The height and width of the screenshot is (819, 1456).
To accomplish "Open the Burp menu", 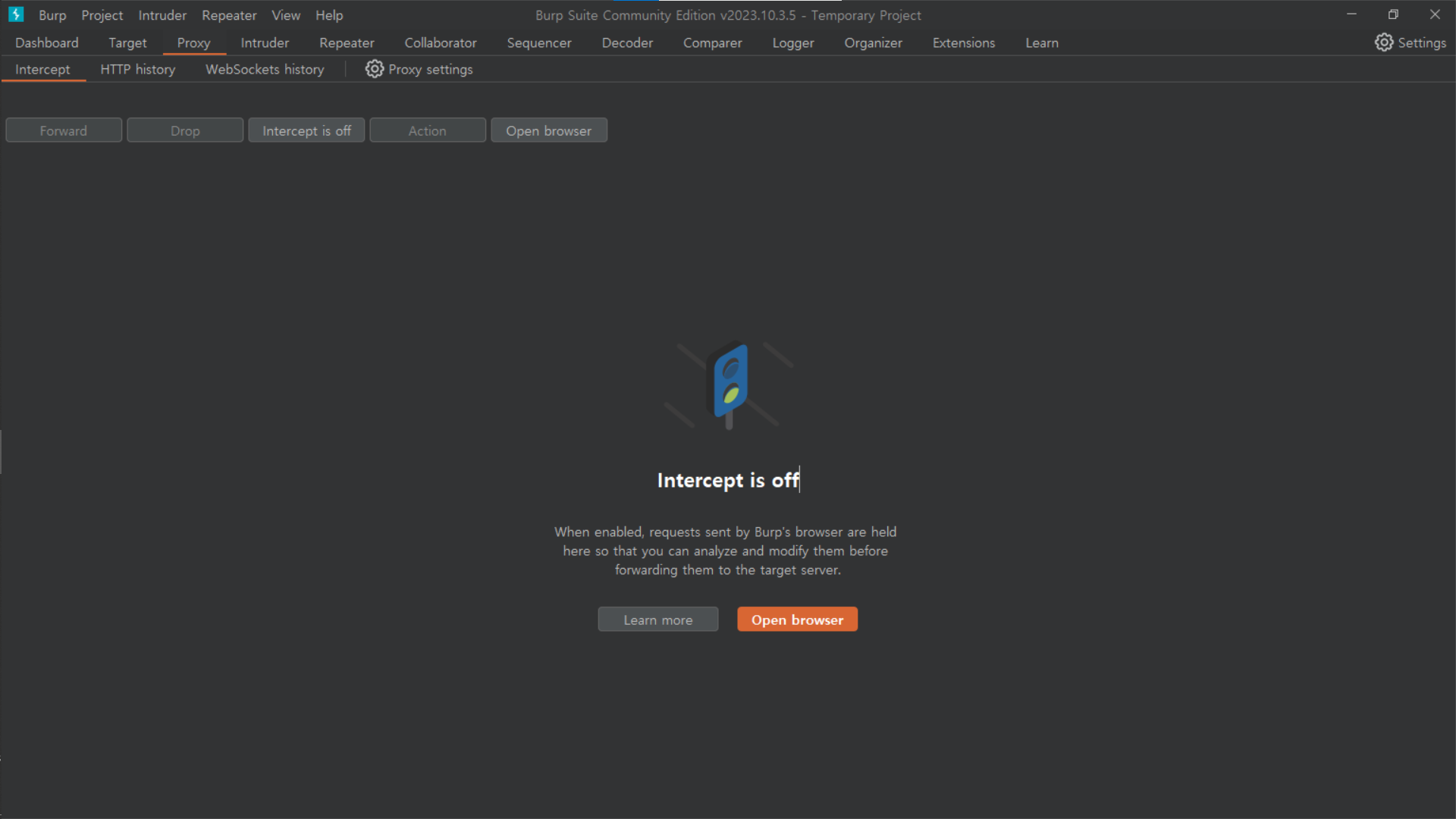I will coord(52,15).
